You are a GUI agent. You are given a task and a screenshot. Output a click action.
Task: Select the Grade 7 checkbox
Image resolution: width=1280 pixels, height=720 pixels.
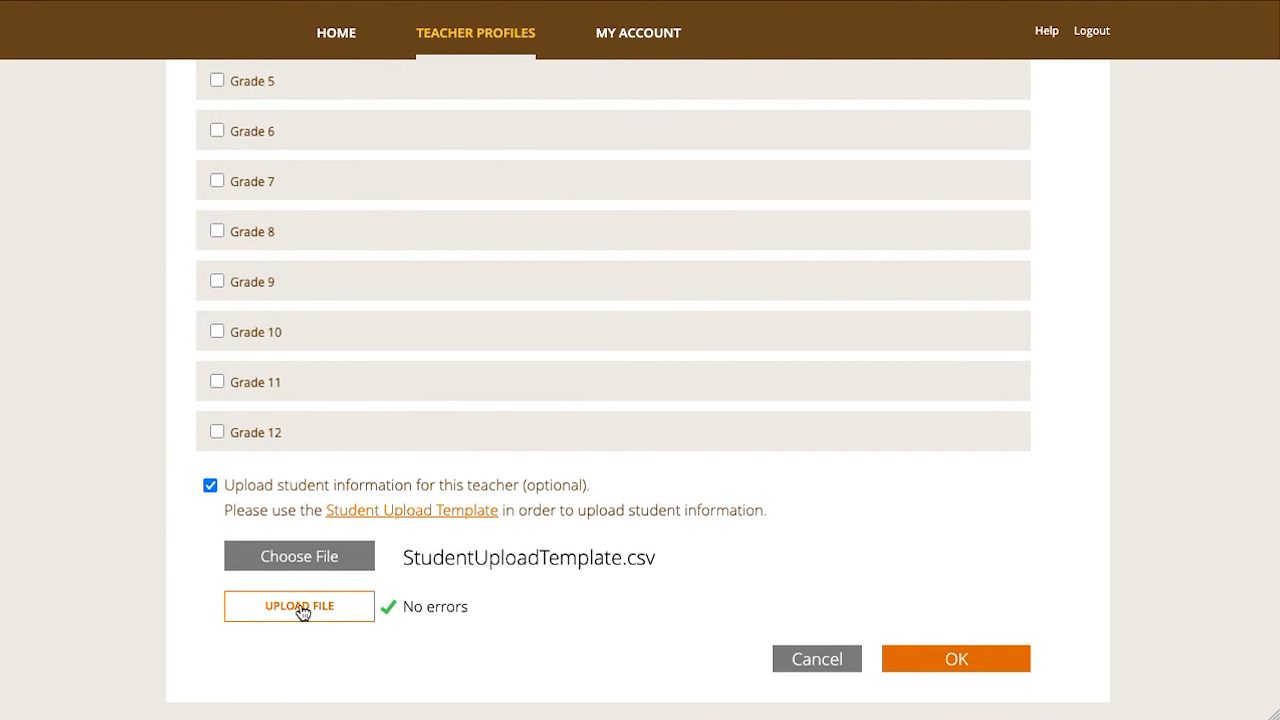pos(217,180)
